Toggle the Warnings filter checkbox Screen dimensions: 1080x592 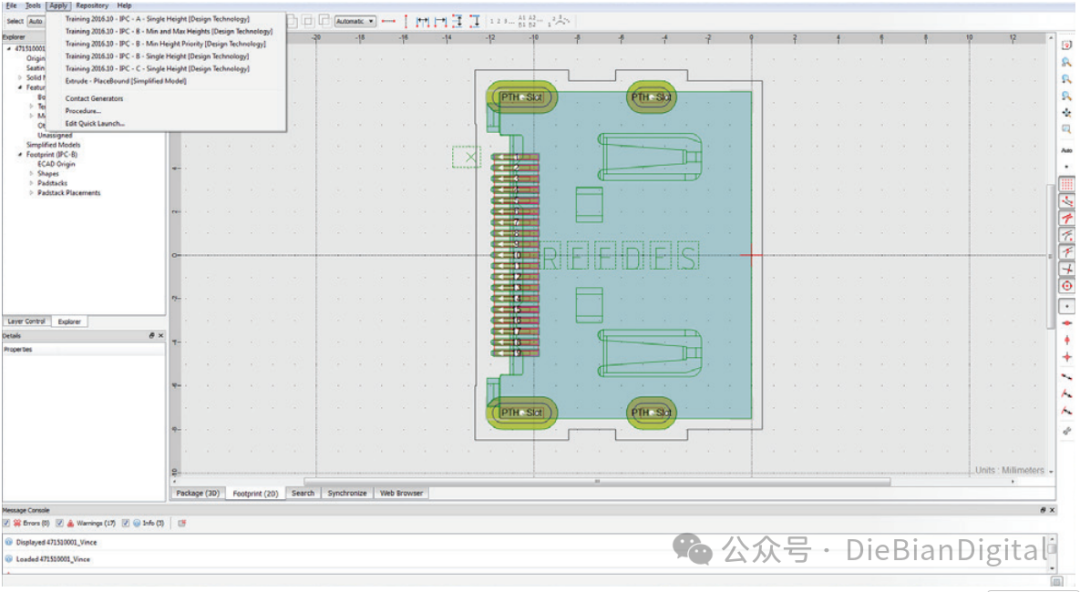[59, 523]
